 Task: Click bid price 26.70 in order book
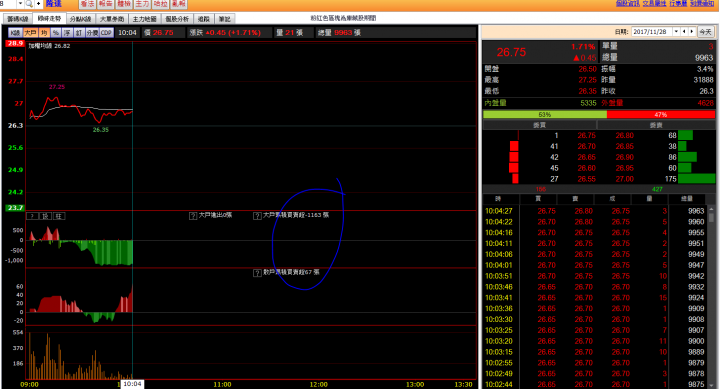pos(586,147)
